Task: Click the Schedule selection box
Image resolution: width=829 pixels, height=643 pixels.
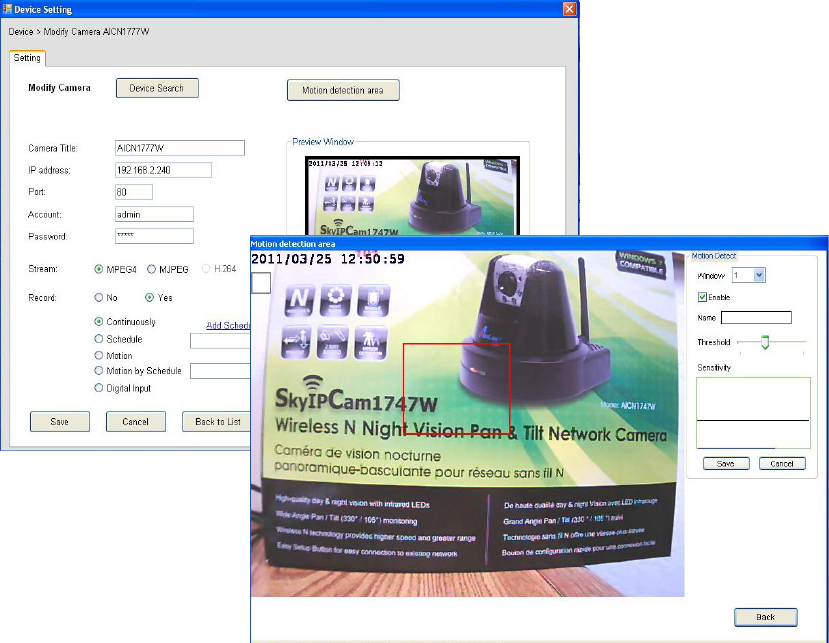Action: [220, 341]
